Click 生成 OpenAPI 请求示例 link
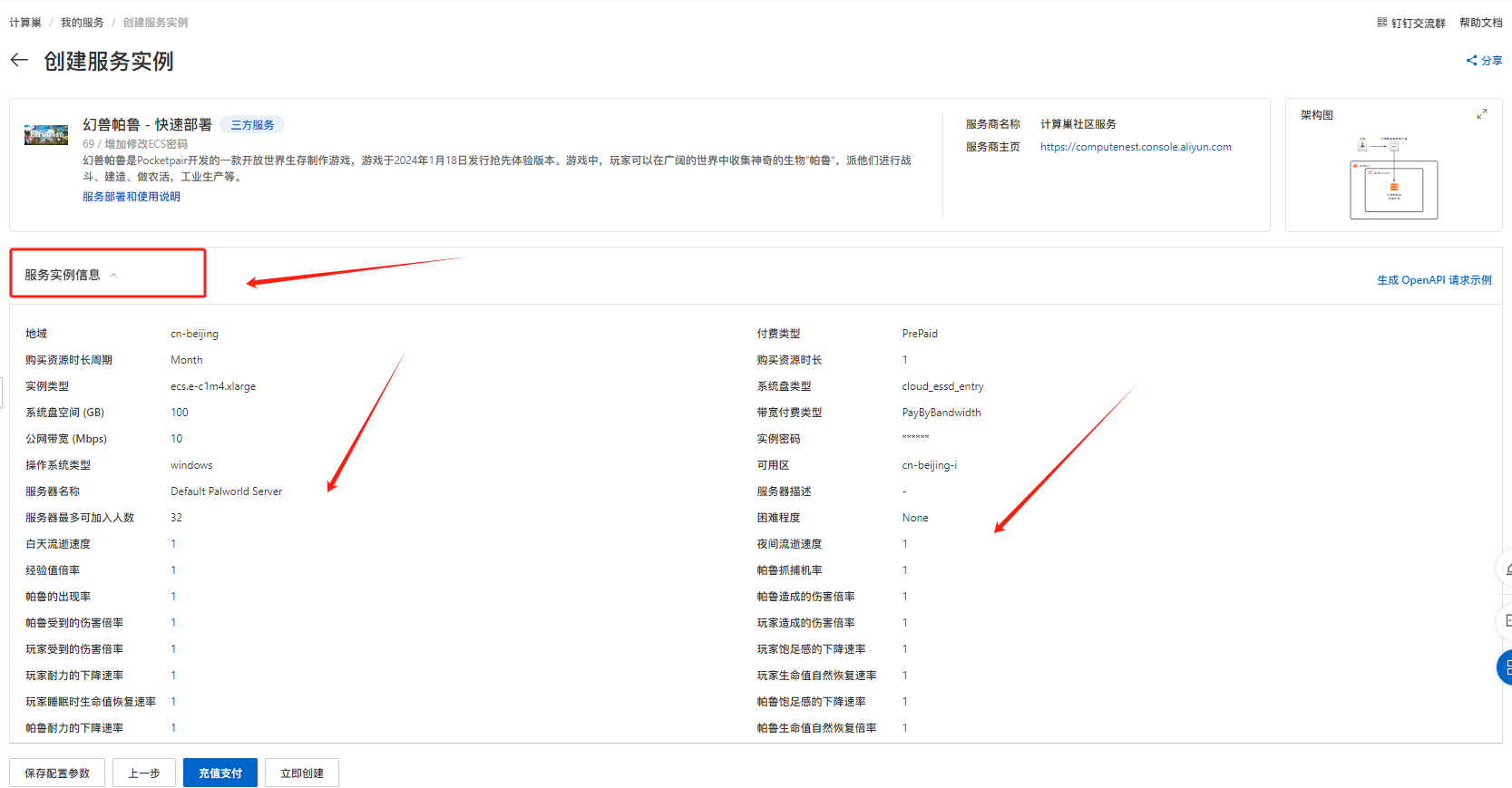1512x788 pixels. [x=1434, y=280]
